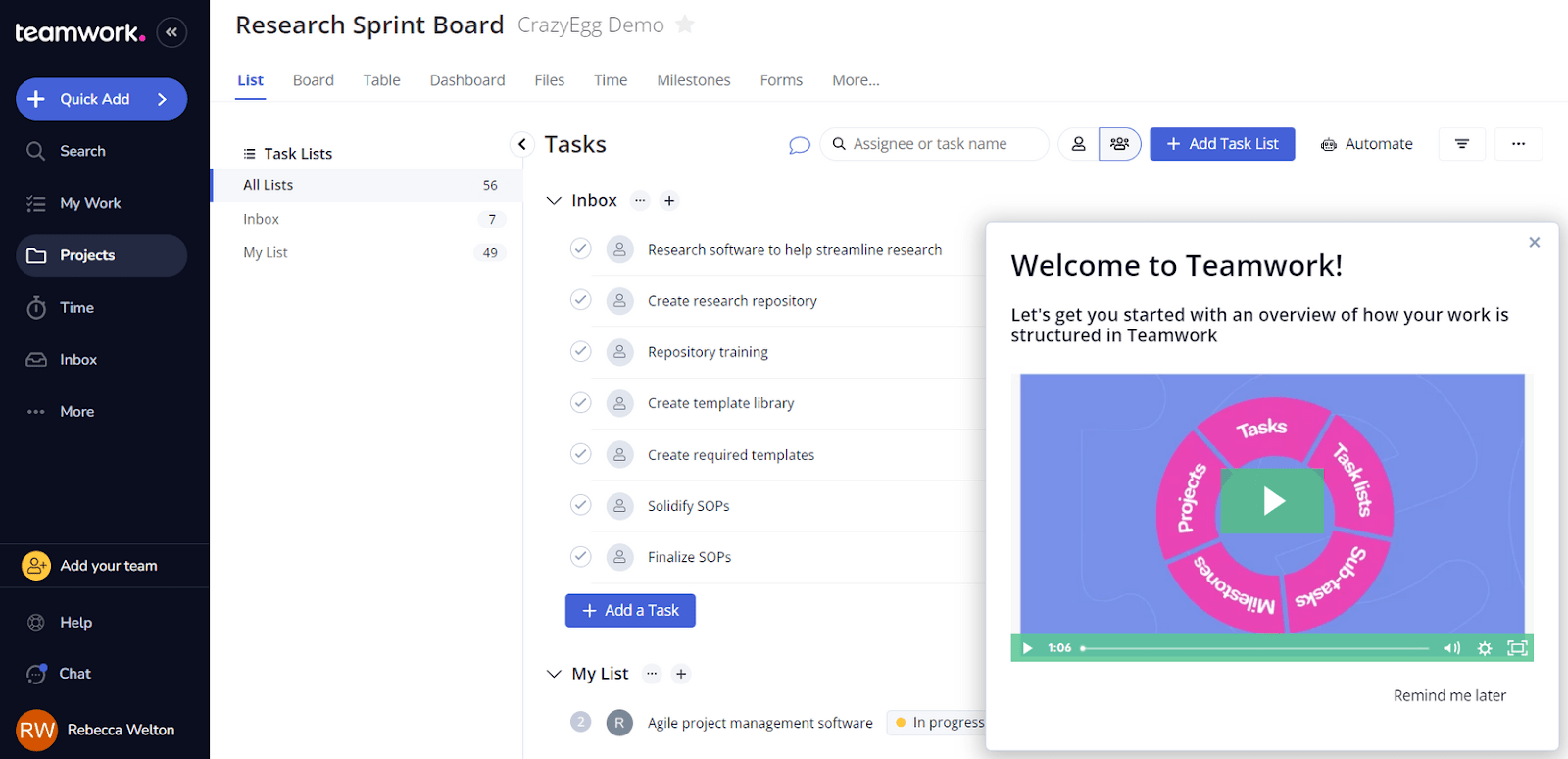Mark Research software task as complete
Screen dimensions: 1568x759
pyautogui.click(x=581, y=248)
